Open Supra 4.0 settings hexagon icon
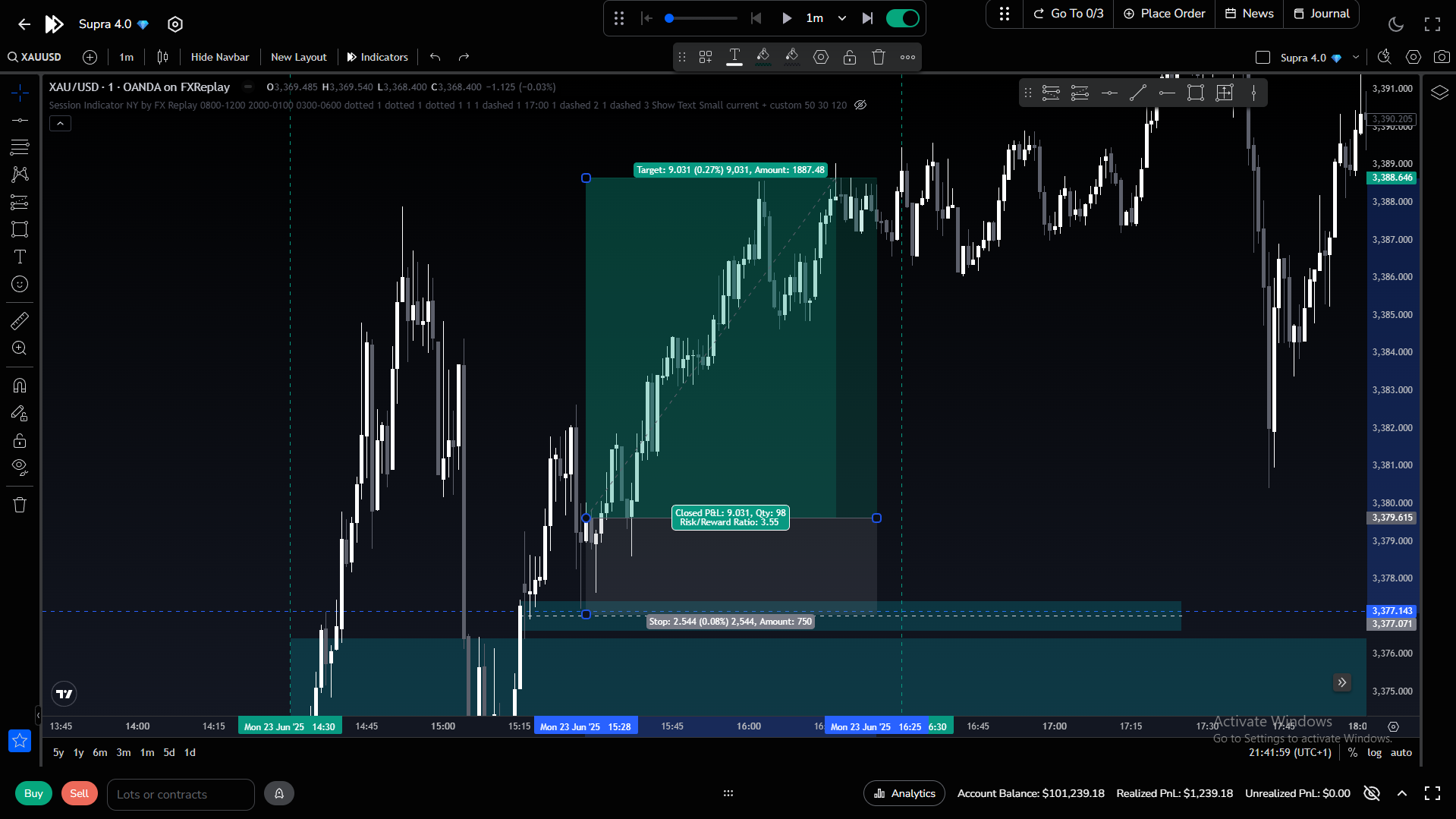Image resolution: width=1456 pixels, height=819 pixels. 175,24
